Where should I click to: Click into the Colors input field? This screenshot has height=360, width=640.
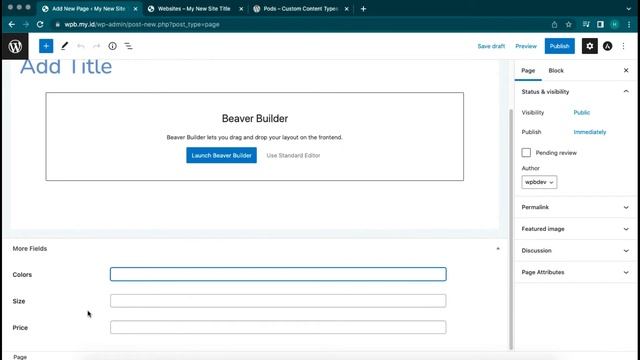[x=278, y=274]
